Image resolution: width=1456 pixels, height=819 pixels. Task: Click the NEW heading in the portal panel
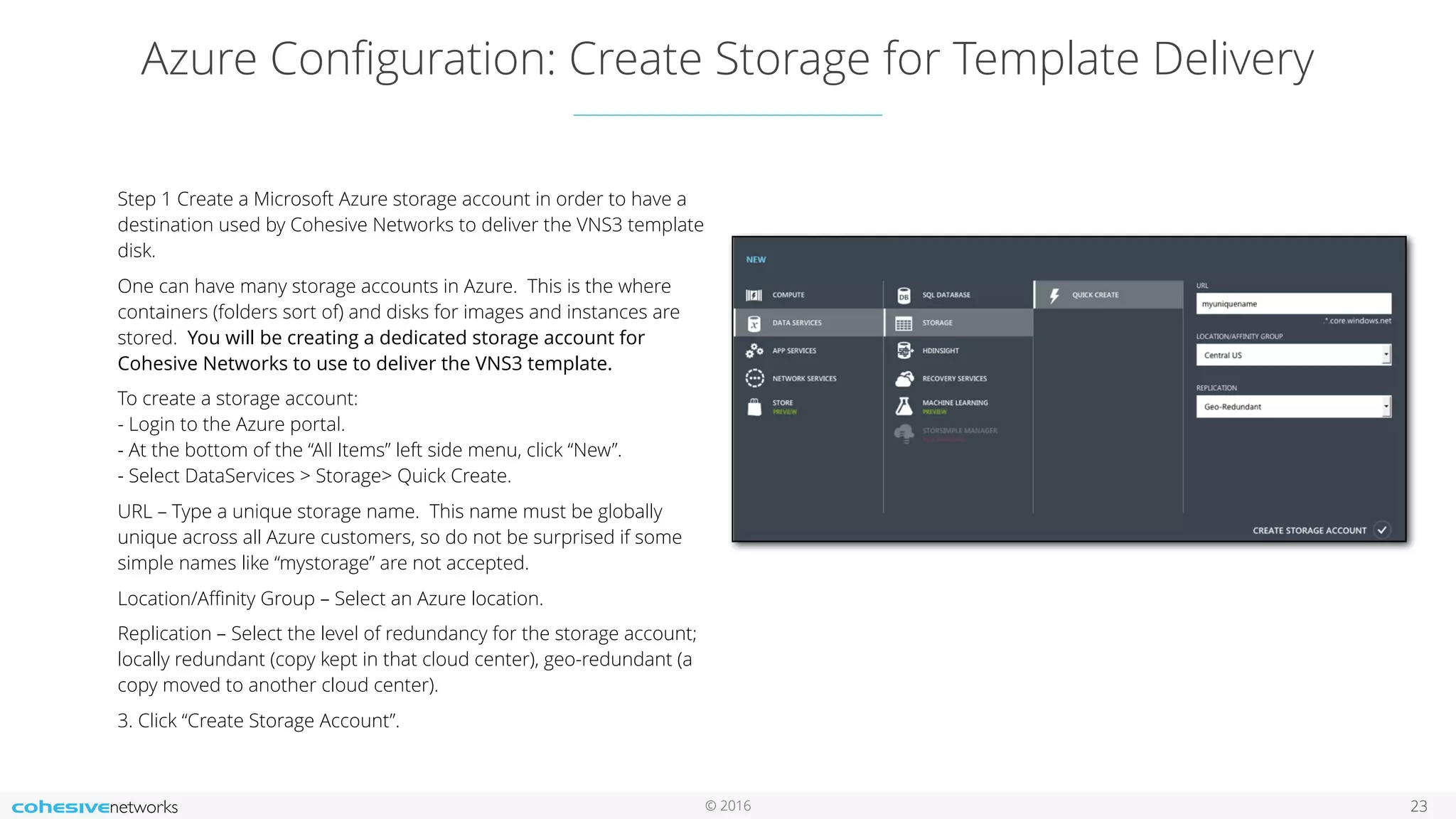tap(756, 259)
